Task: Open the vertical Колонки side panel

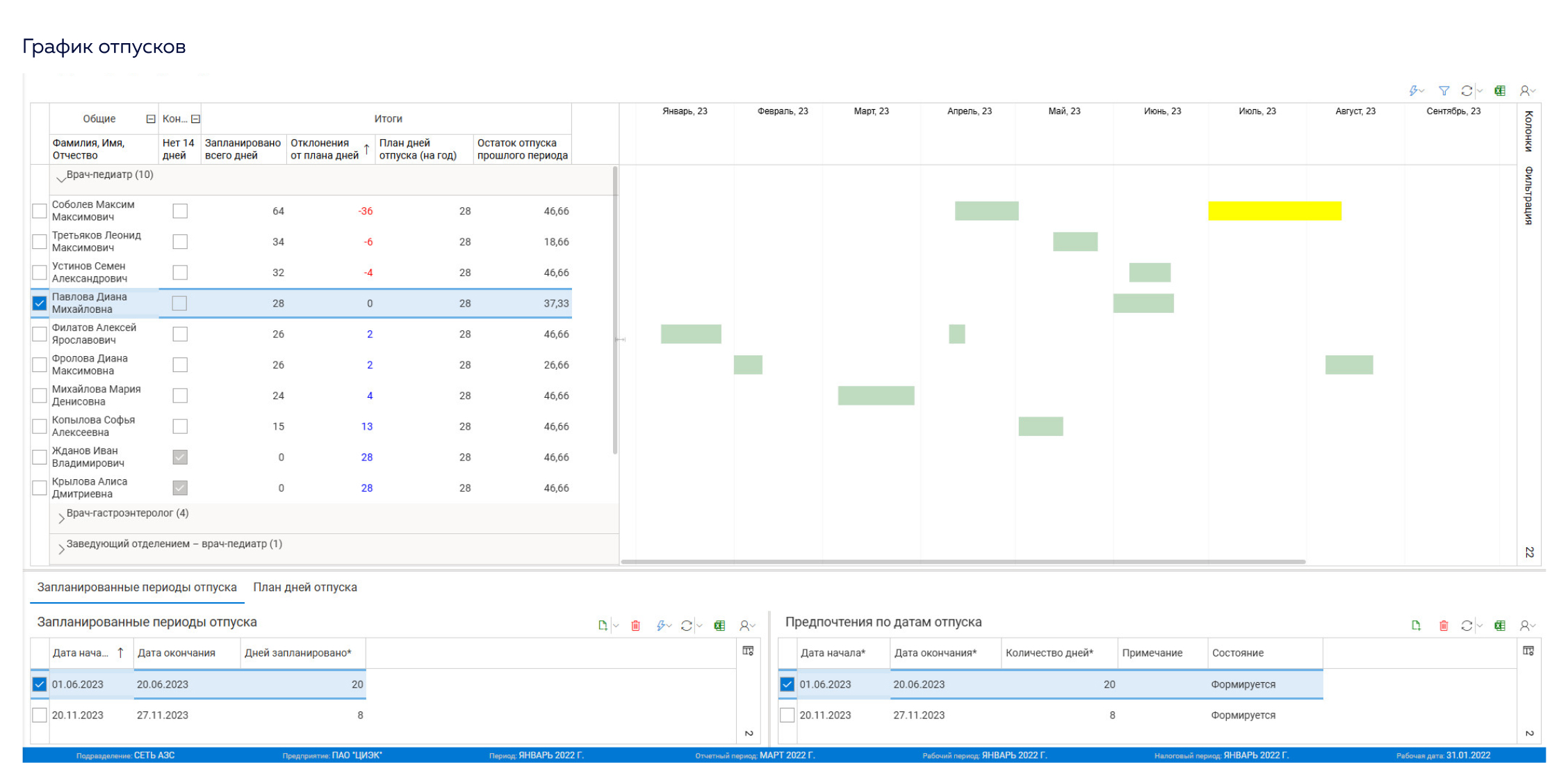Action: [x=1528, y=131]
